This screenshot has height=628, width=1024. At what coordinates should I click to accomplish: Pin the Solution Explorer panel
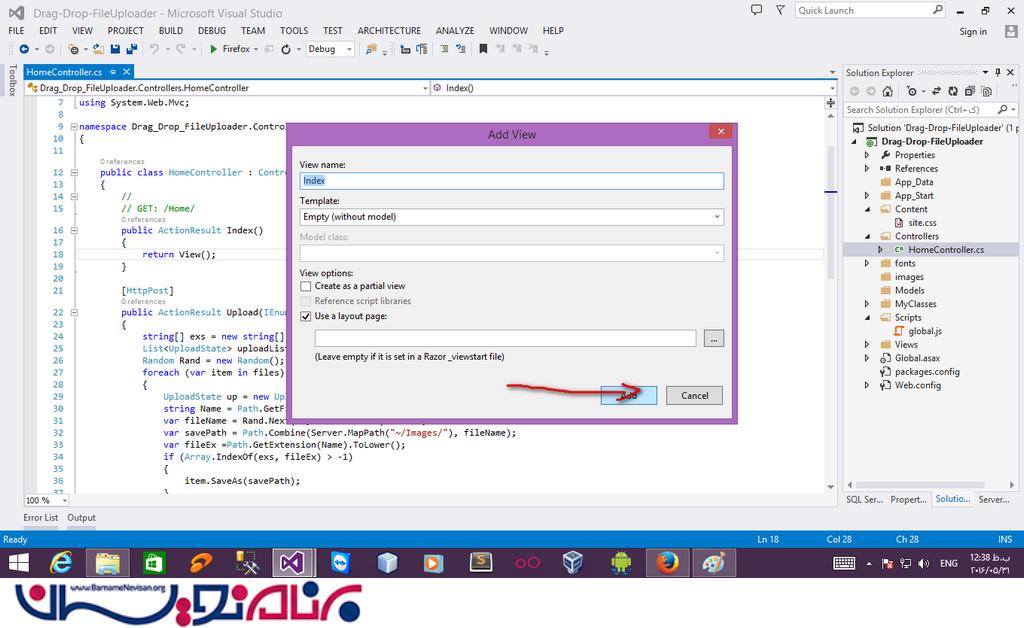click(1000, 73)
